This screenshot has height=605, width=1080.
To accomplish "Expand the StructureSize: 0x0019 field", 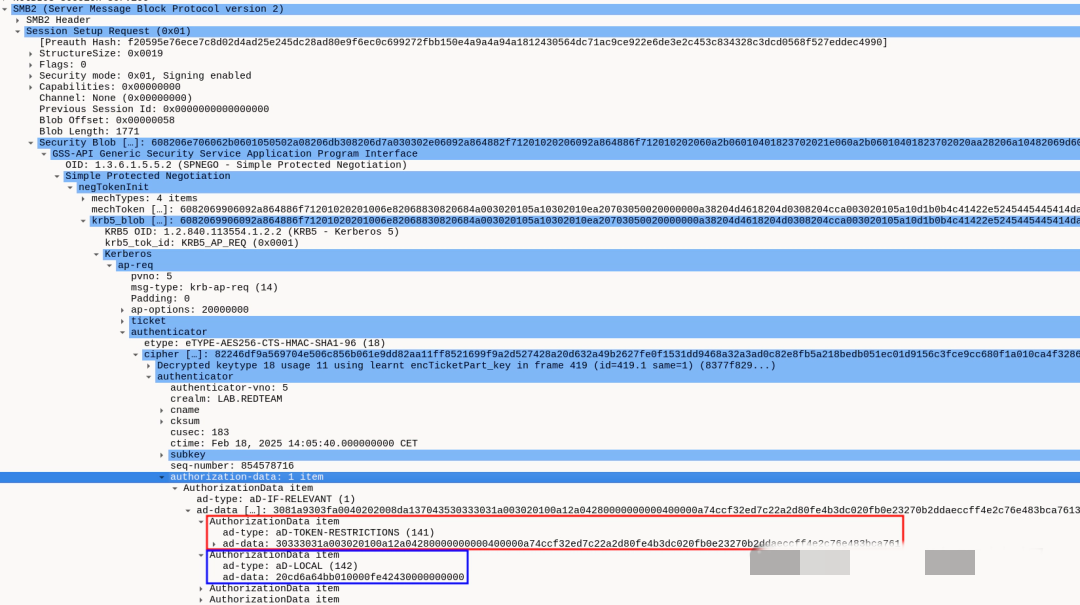I will (x=31, y=54).
